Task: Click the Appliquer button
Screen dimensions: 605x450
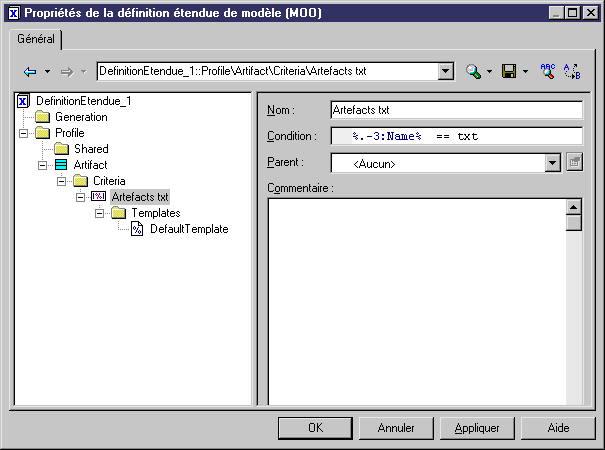Action: click(x=477, y=427)
